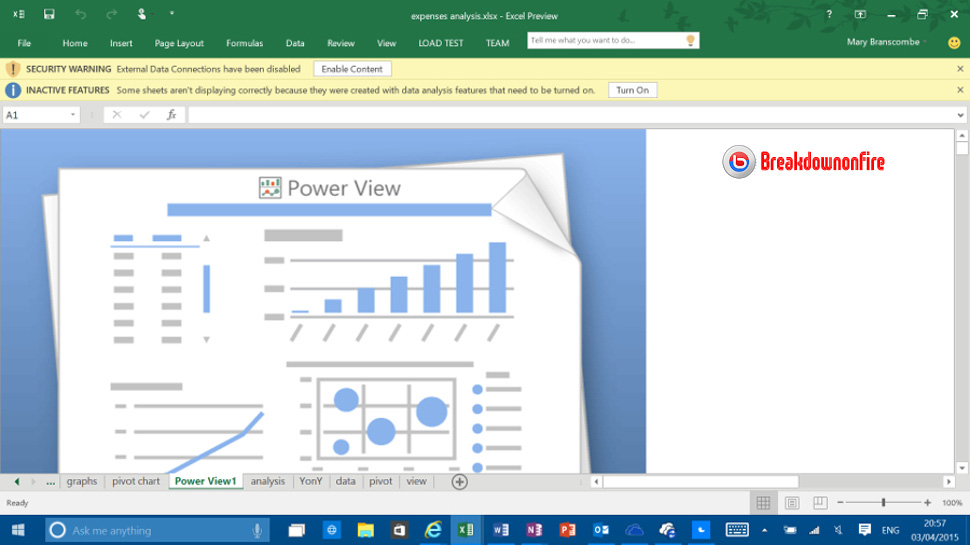Select Page Layout view icon in status bar
Image resolution: width=970 pixels, height=545 pixels.
pyautogui.click(x=792, y=503)
